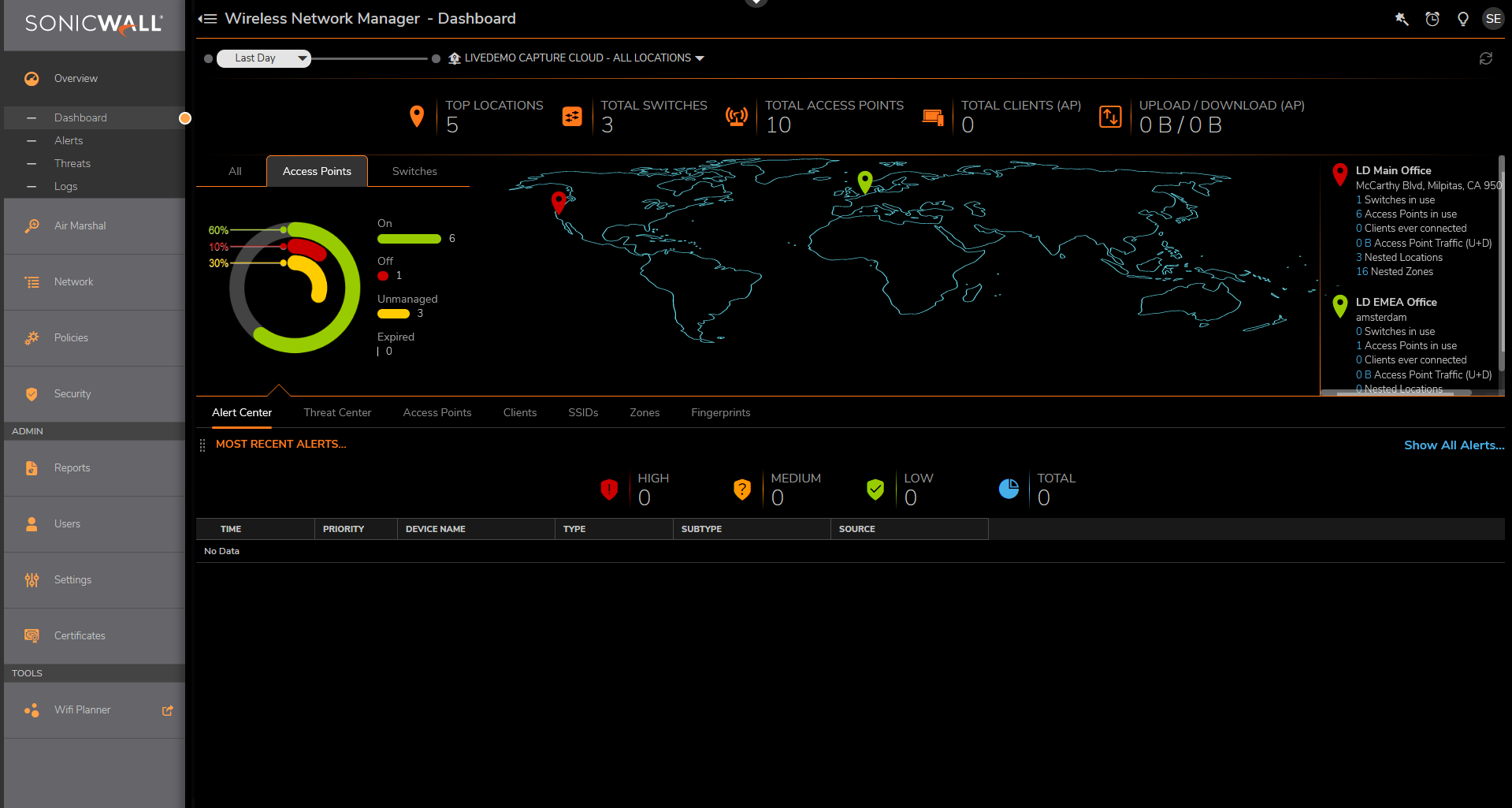This screenshot has height=808, width=1512.
Task: Collapse the sidebar using the hamburger arrow icon
Action: (x=207, y=18)
